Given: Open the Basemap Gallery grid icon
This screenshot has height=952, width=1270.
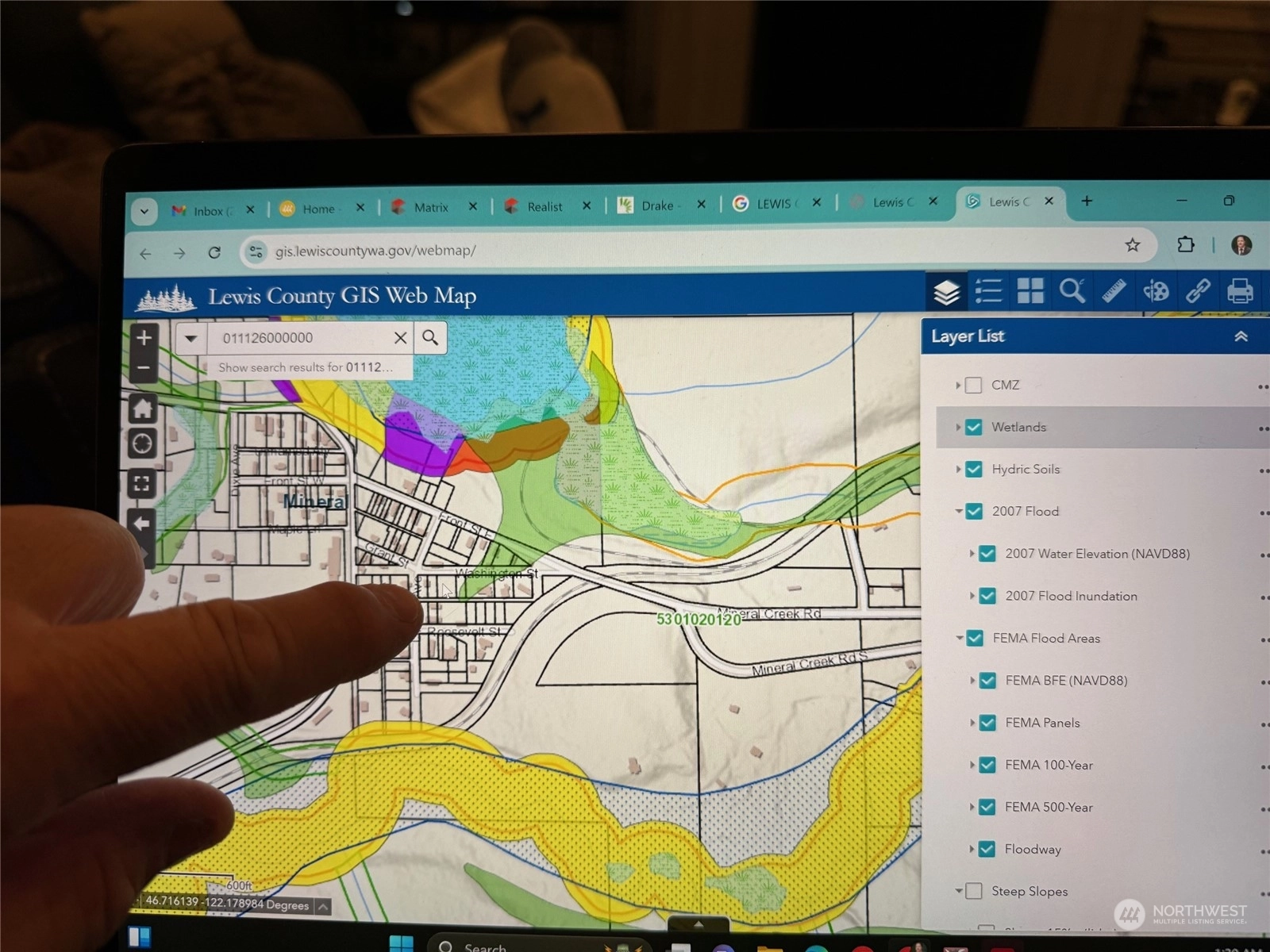Looking at the screenshot, I should pos(1030,290).
